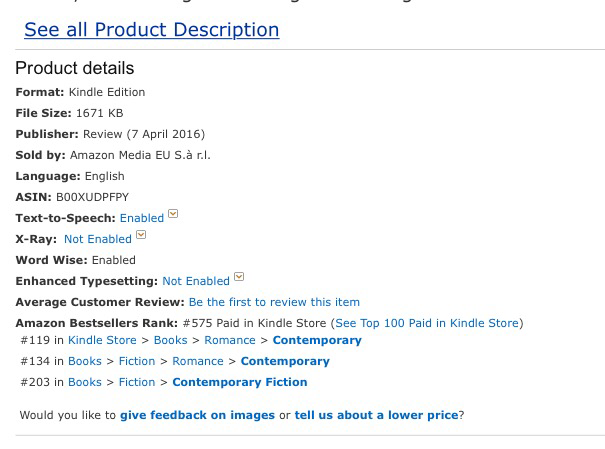Open bold Contemporary link in #119 row

point(317,340)
